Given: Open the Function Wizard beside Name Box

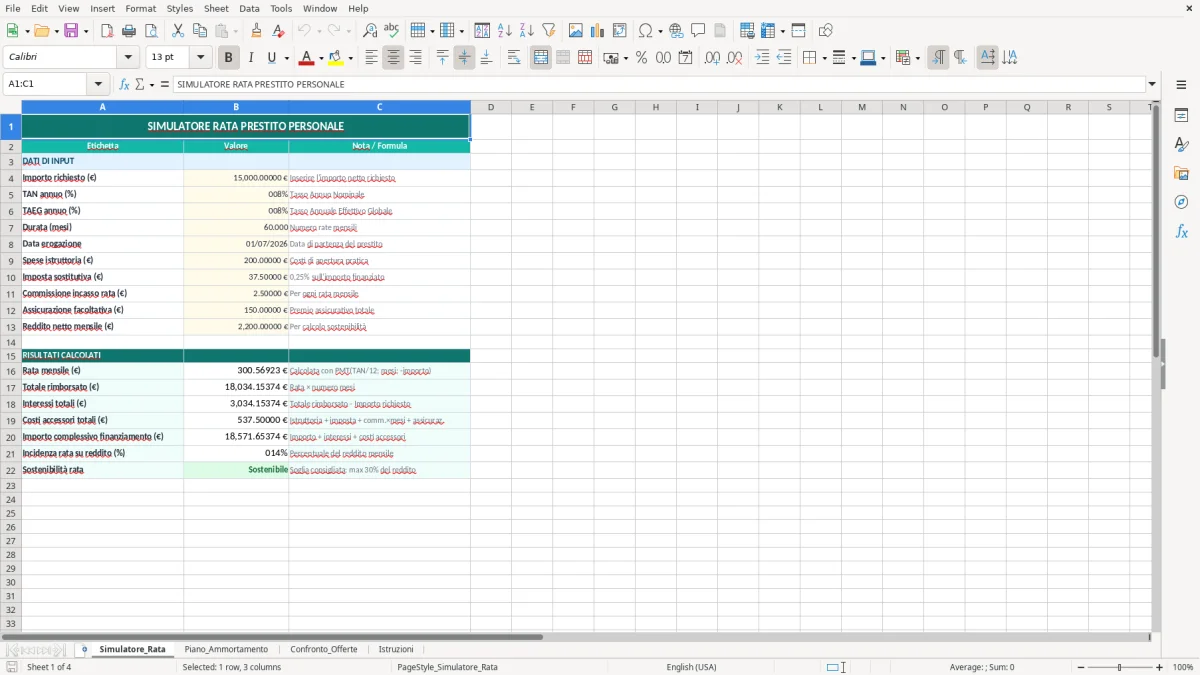Looking at the screenshot, I should [125, 84].
